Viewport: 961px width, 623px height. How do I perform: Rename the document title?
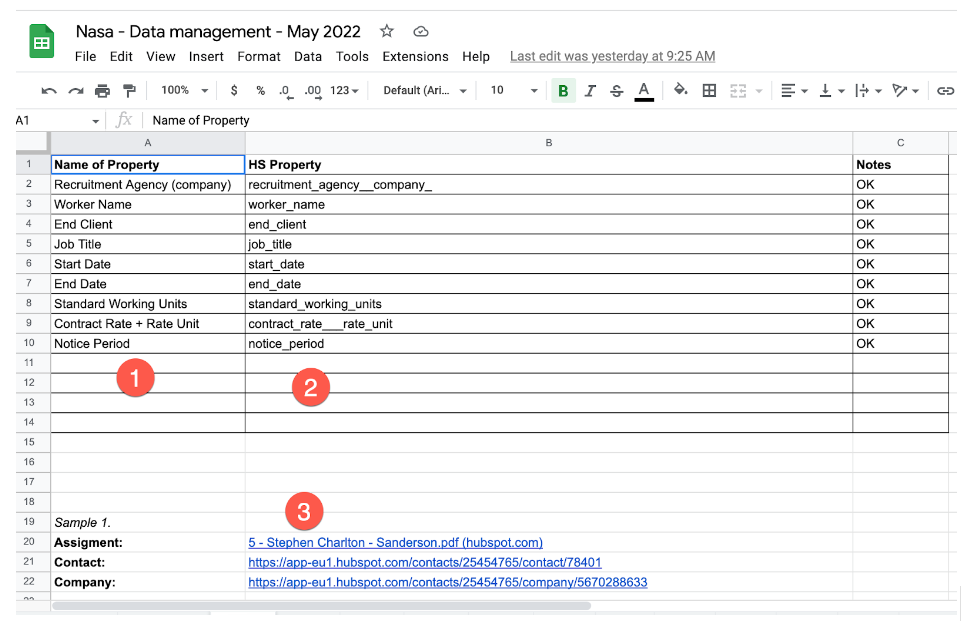218,31
